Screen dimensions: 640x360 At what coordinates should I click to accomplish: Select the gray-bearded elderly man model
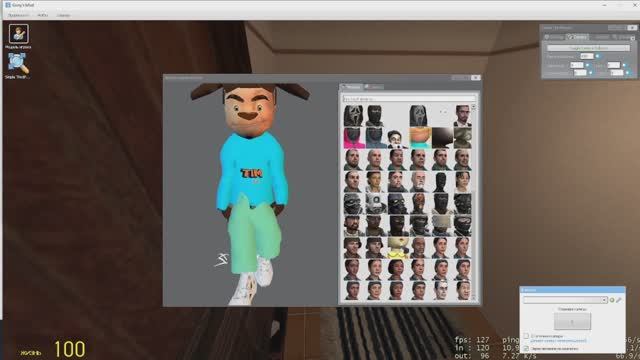(420, 182)
